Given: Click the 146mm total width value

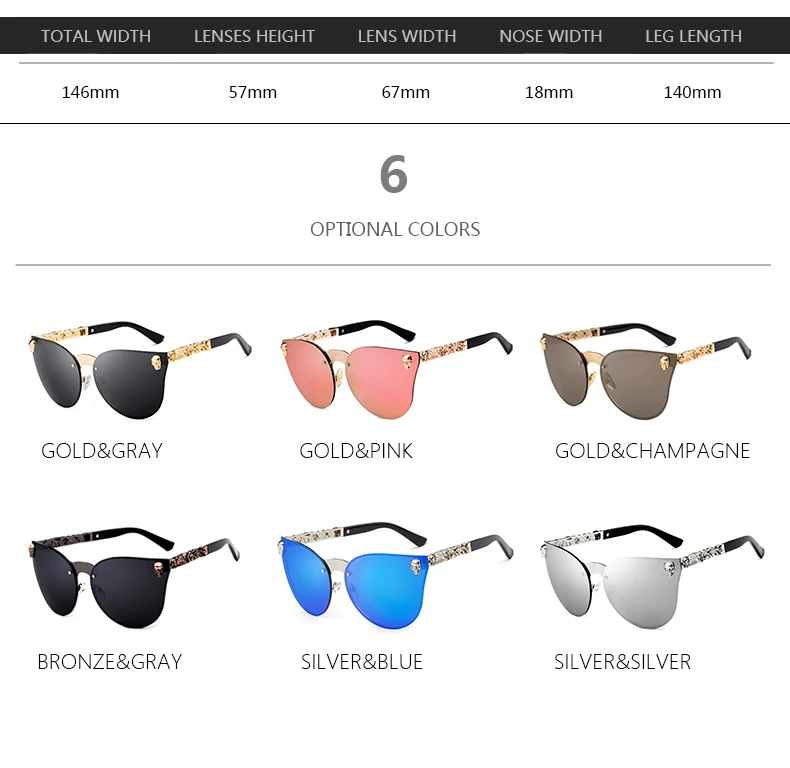Looking at the screenshot, I should tap(90, 92).
